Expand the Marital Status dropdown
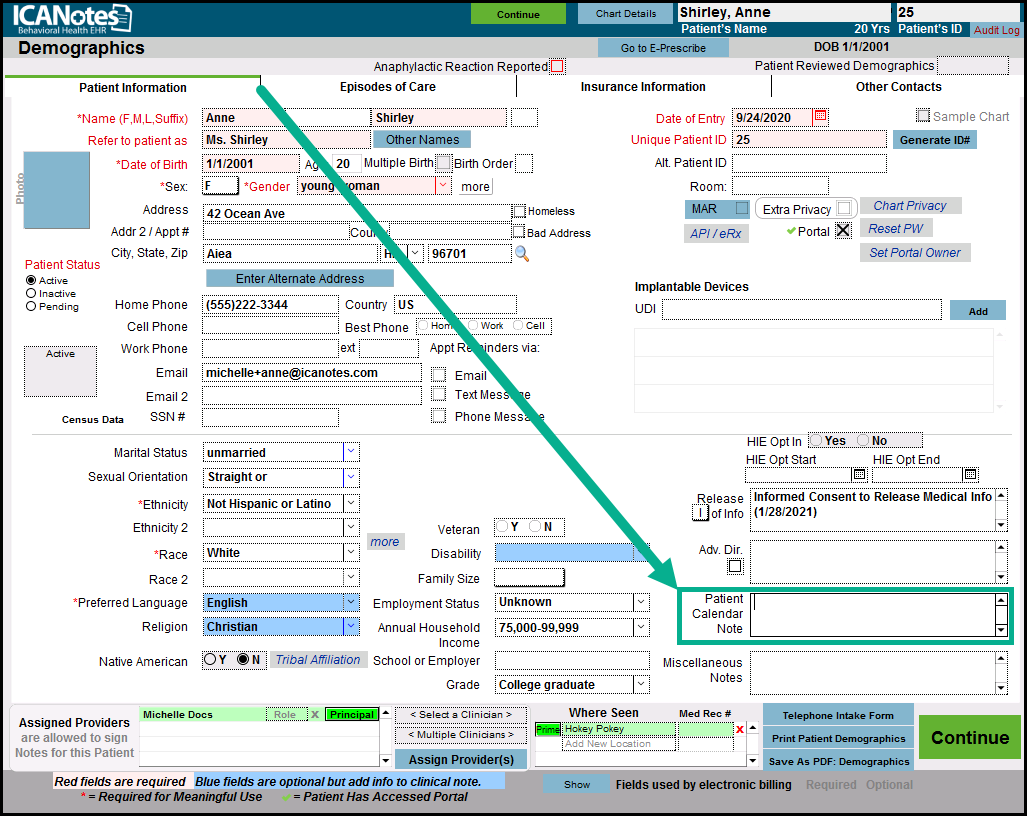 pos(351,452)
